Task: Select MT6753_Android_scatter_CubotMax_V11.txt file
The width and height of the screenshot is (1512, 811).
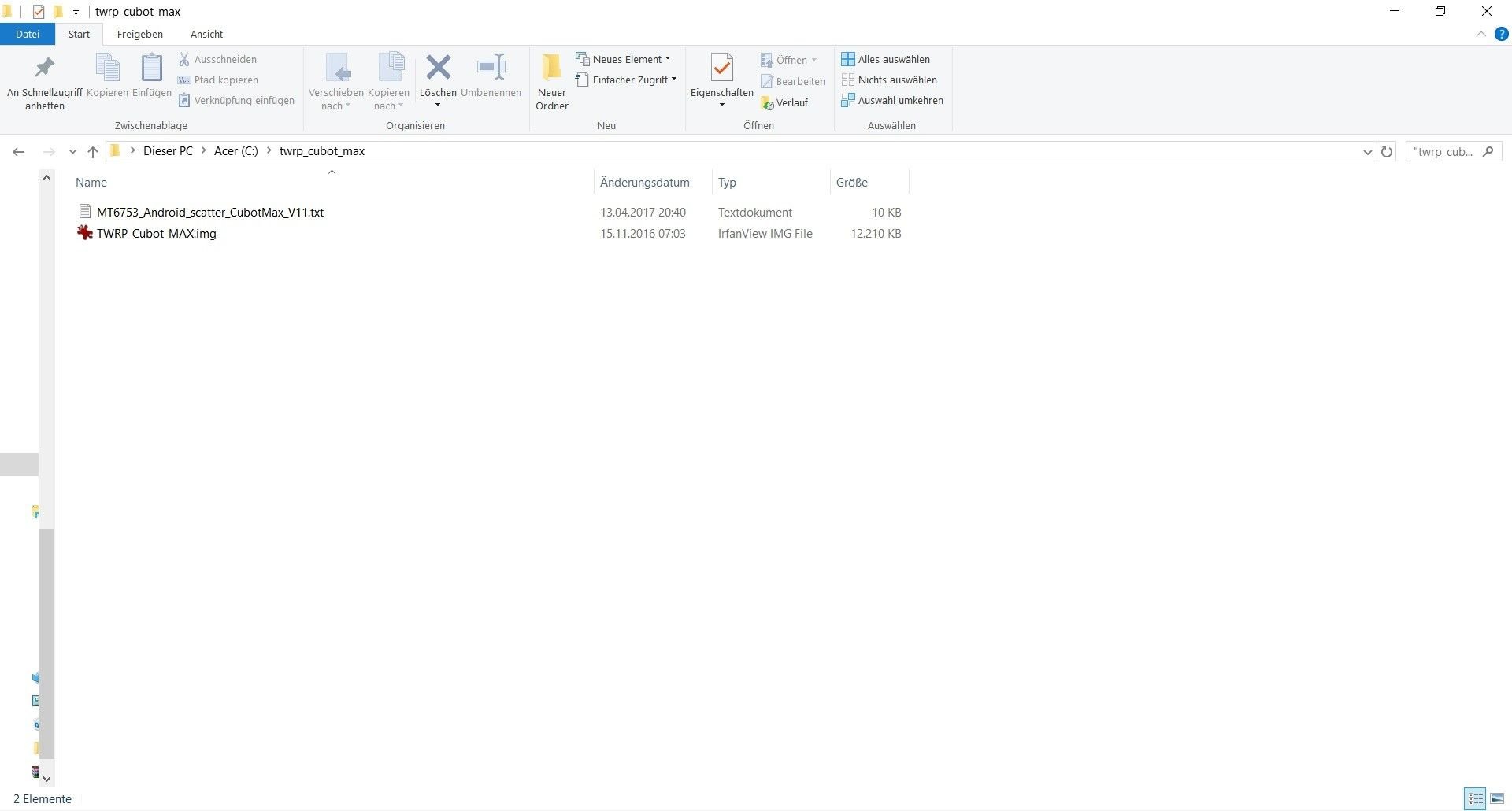Action: pos(209,212)
